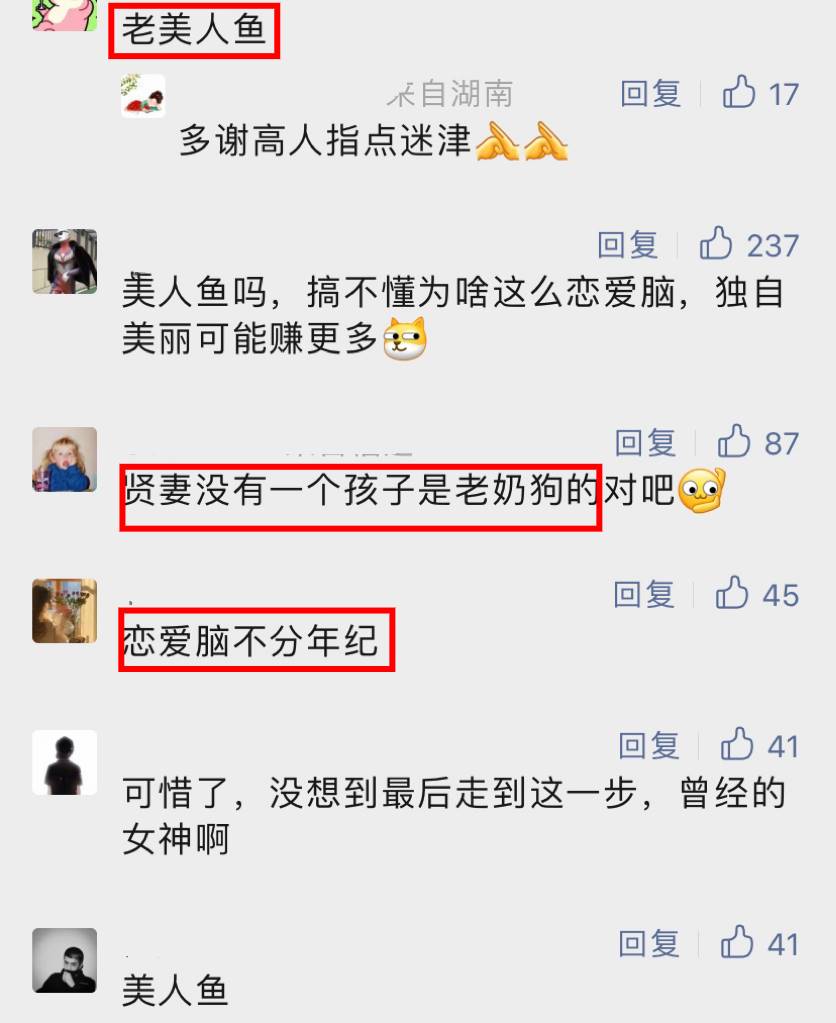
Task: Open avatar of 多谢高人 commenter
Action: [x=143, y=95]
